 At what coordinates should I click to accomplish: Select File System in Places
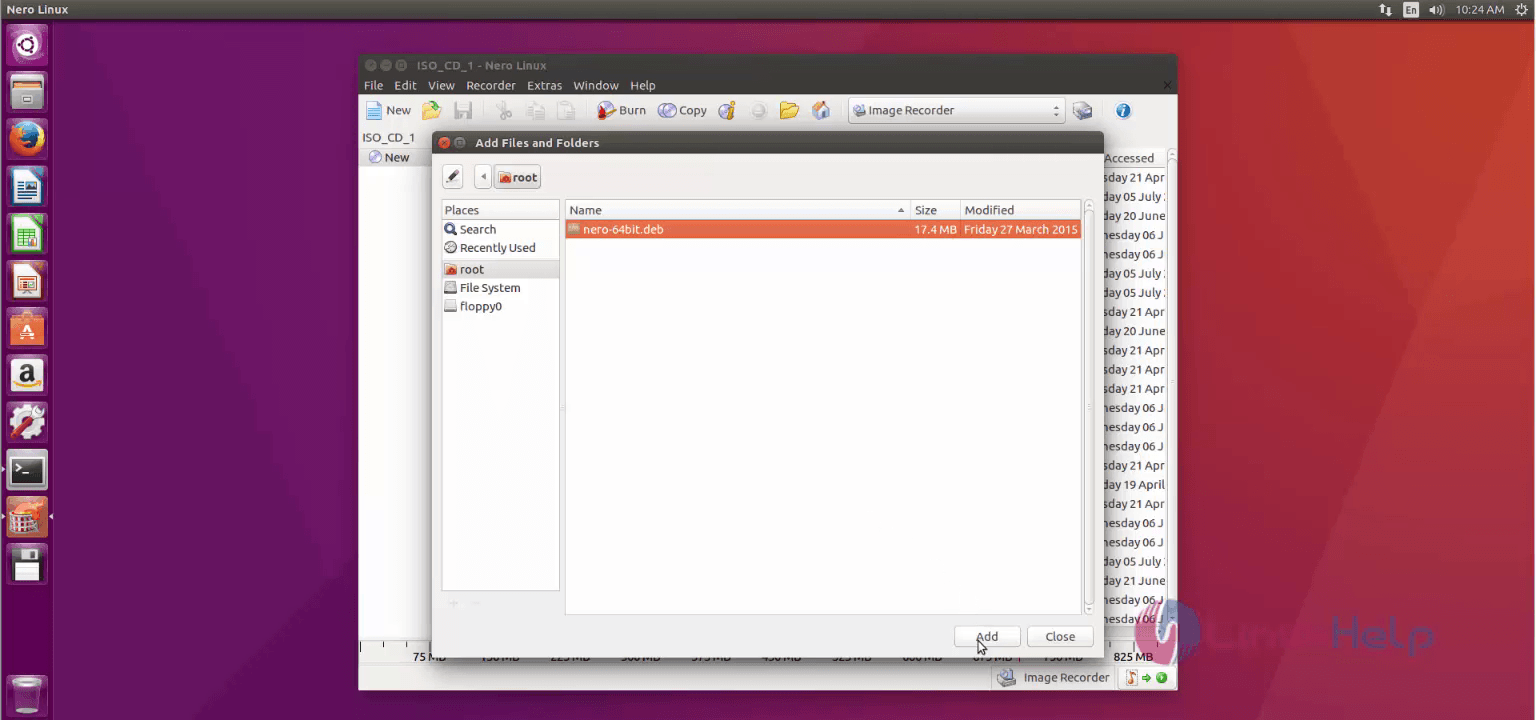coord(500,288)
